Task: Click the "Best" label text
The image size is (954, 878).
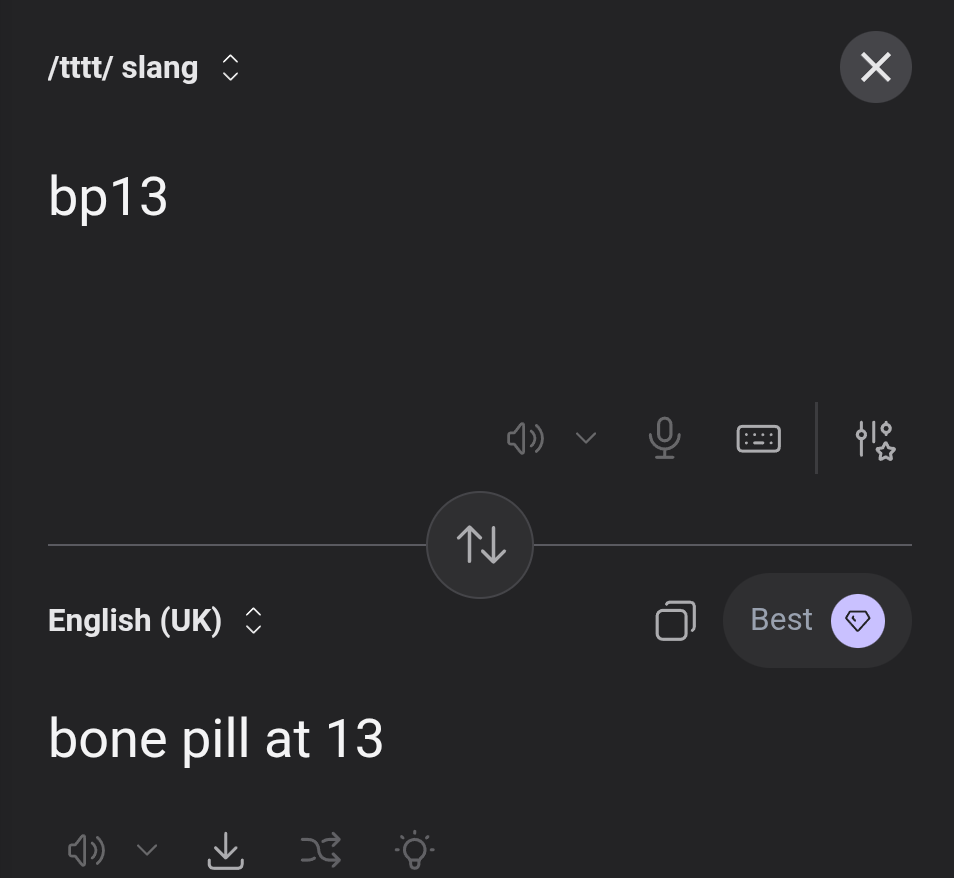Action: pyautogui.click(x=781, y=620)
